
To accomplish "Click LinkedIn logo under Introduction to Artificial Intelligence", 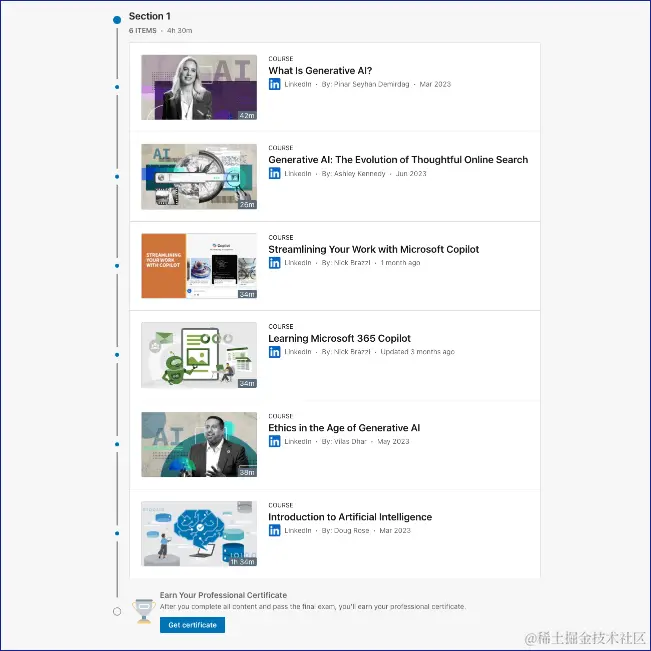I will (274, 531).
